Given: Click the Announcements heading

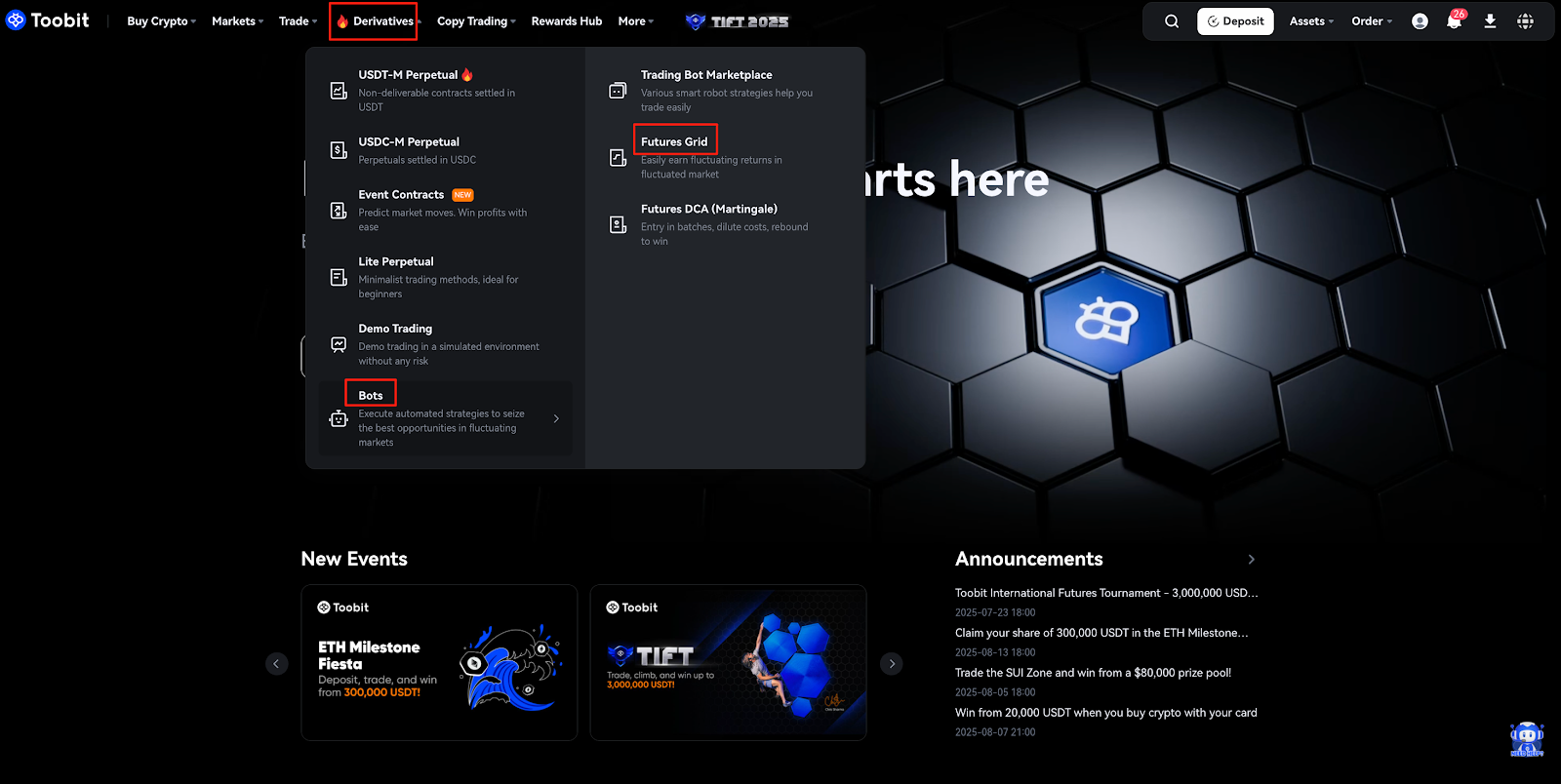Looking at the screenshot, I should coord(1029,559).
